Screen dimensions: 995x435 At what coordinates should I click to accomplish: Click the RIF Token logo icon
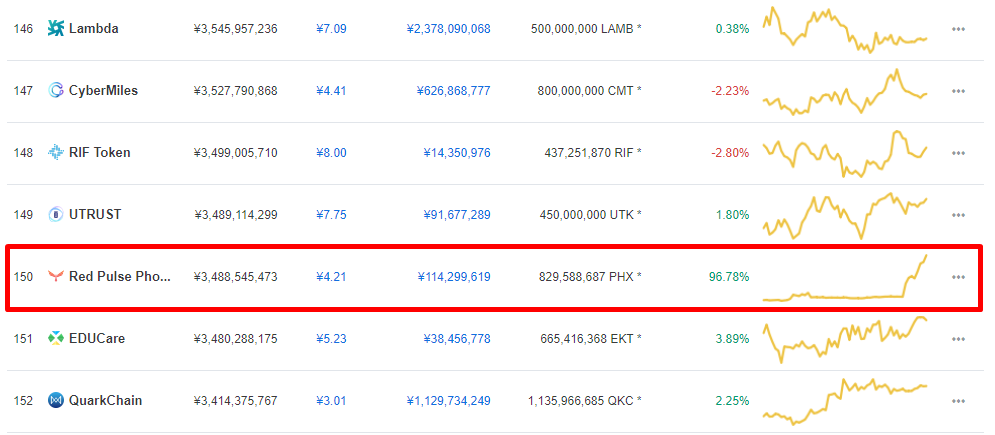[x=56, y=153]
